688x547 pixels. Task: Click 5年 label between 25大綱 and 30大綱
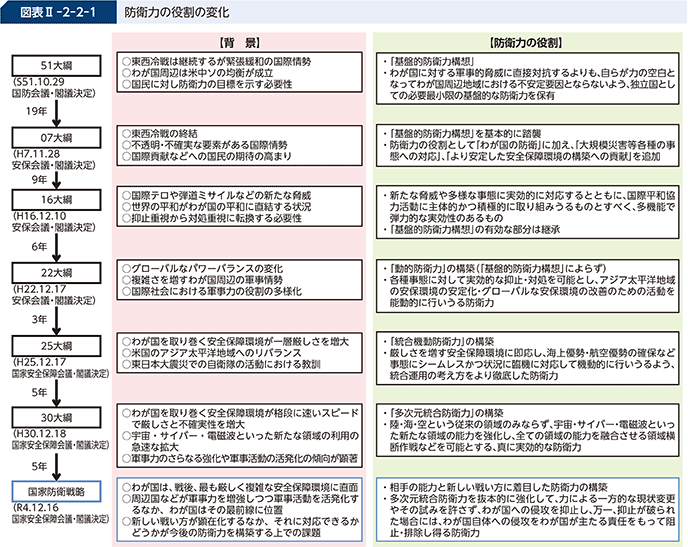(x=39, y=392)
